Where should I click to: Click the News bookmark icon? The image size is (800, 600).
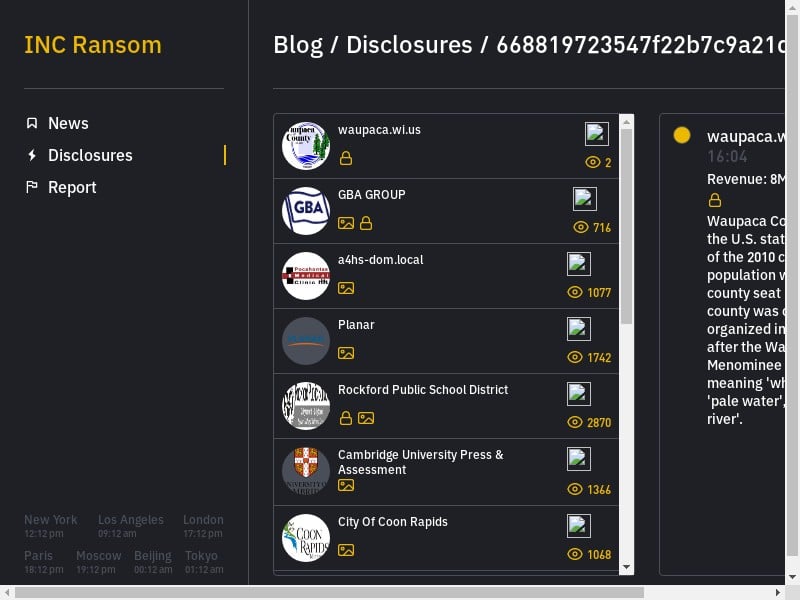tap(32, 123)
